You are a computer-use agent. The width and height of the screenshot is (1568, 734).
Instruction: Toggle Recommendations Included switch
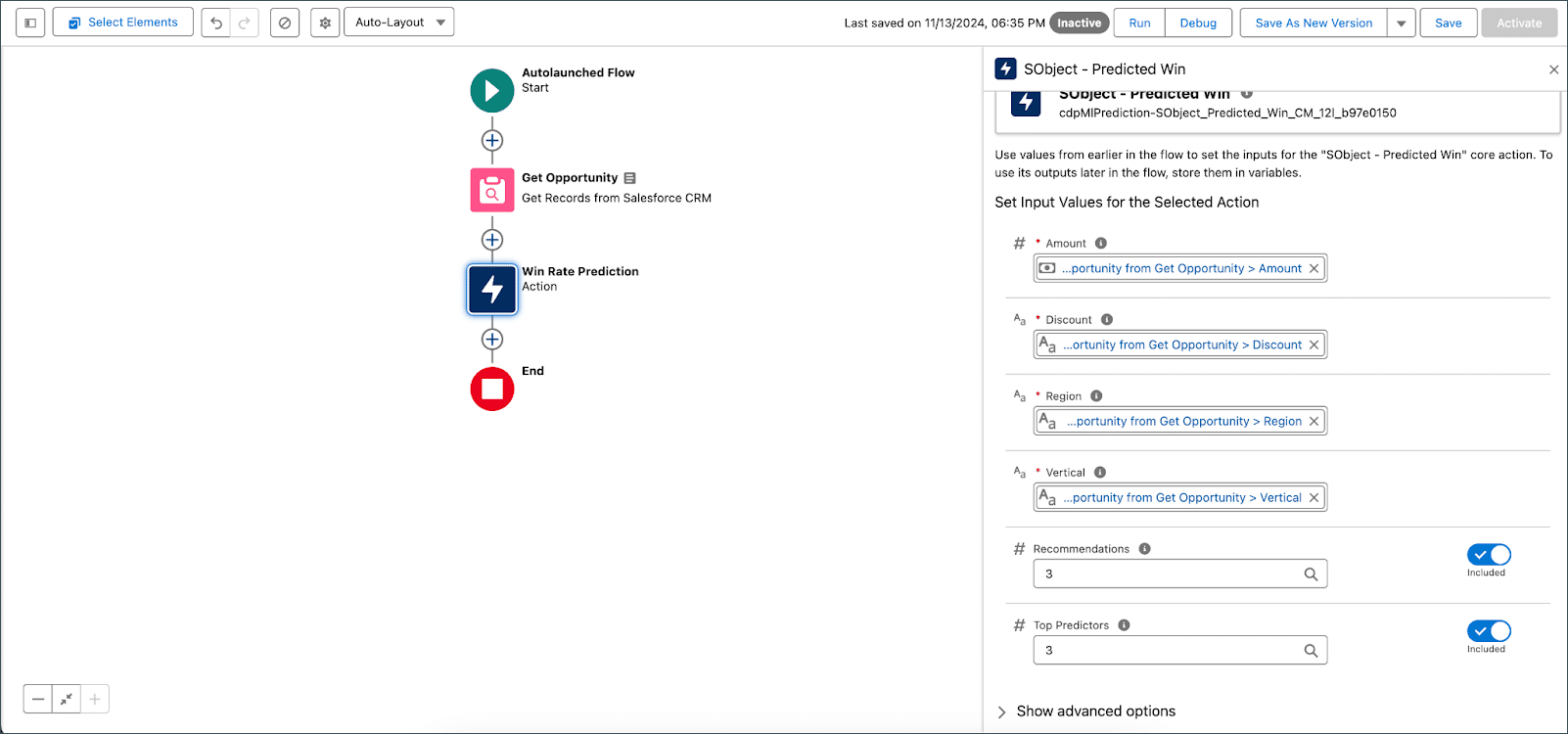(1489, 555)
